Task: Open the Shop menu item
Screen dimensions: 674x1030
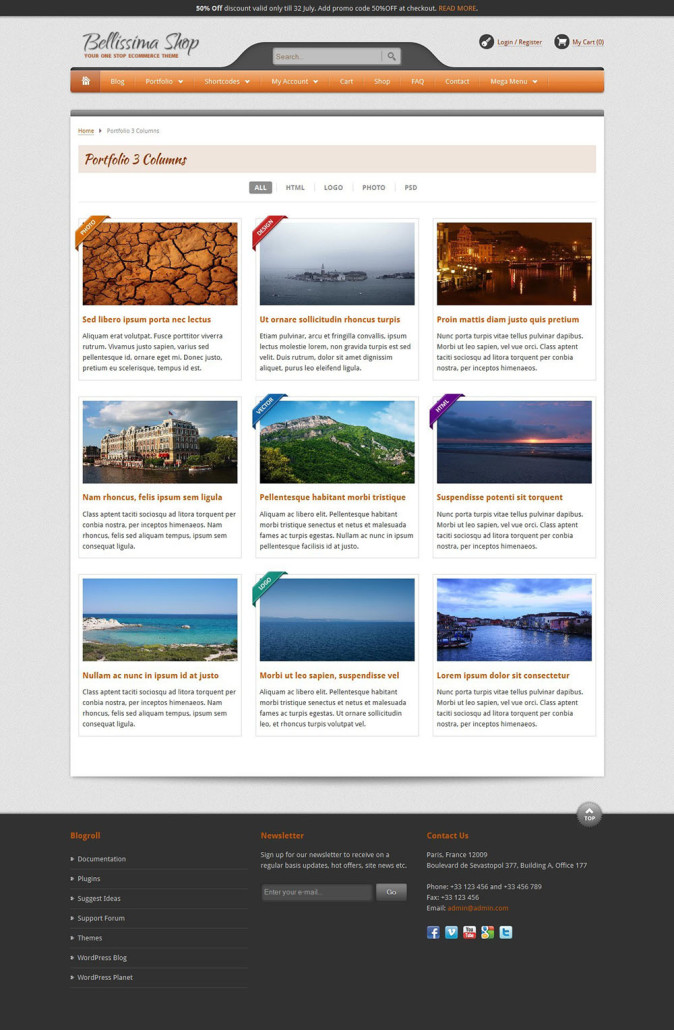Action: pyautogui.click(x=382, y=81)
